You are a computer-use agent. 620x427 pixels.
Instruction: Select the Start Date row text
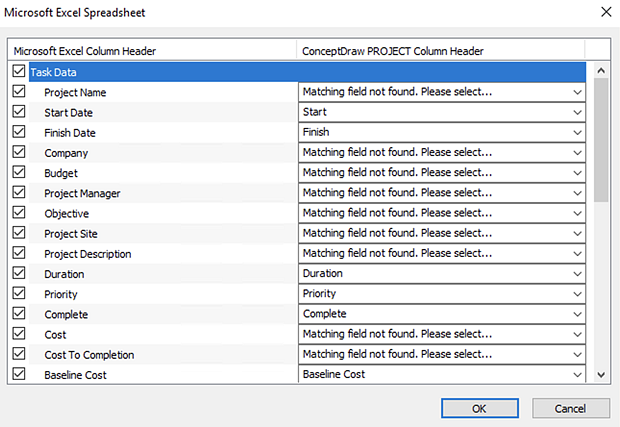(x=68, y=113)
